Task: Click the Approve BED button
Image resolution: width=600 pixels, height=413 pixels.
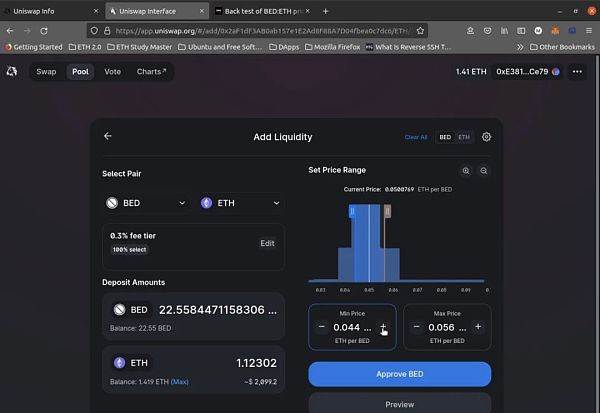Action: (x=399, y=374)
